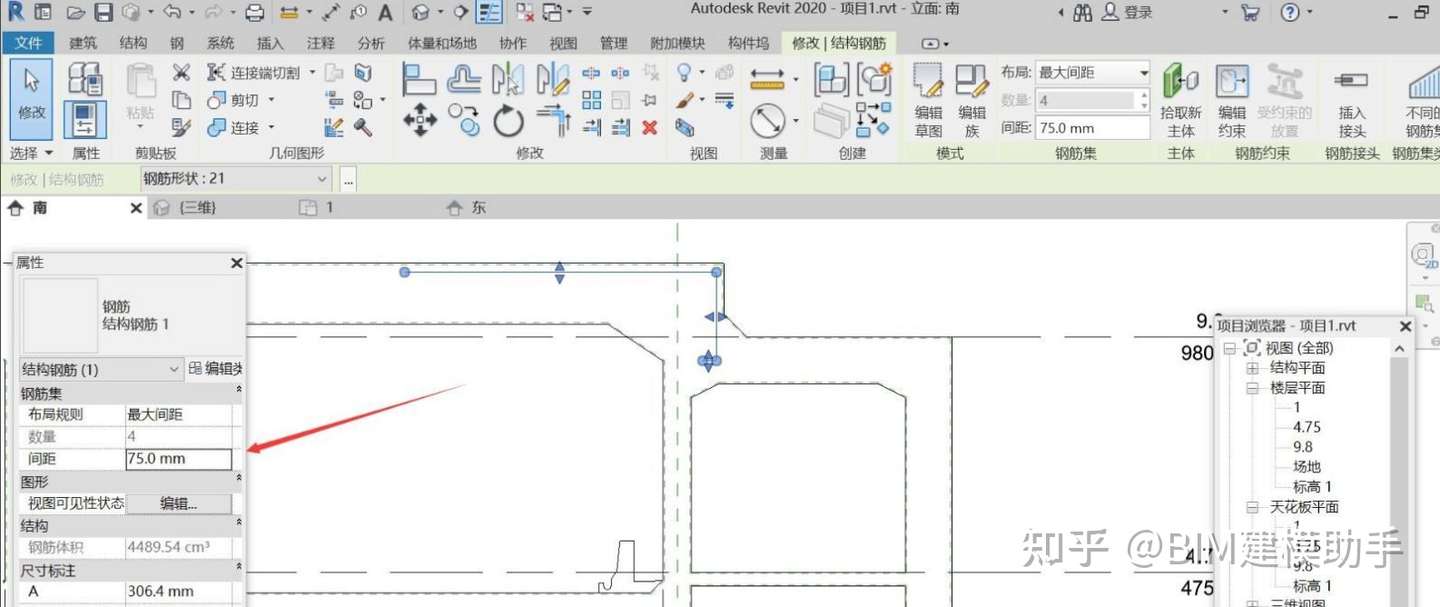This screenshot has height=607, width=1440.
Task: Click ribbon 间距 field 75.0 mm
Action: point(1092,128)
